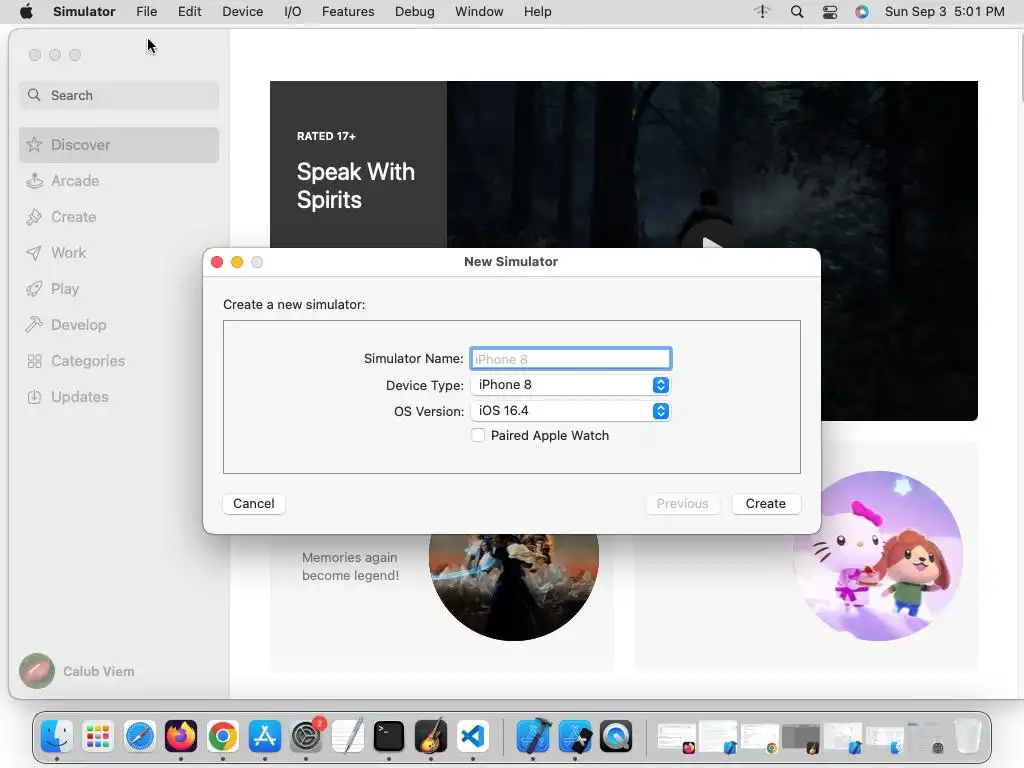Image resolution: width=1024 pixels, height=768 pixels.
Task: Click the Work paper plane icon
Action: coord(35,253)
